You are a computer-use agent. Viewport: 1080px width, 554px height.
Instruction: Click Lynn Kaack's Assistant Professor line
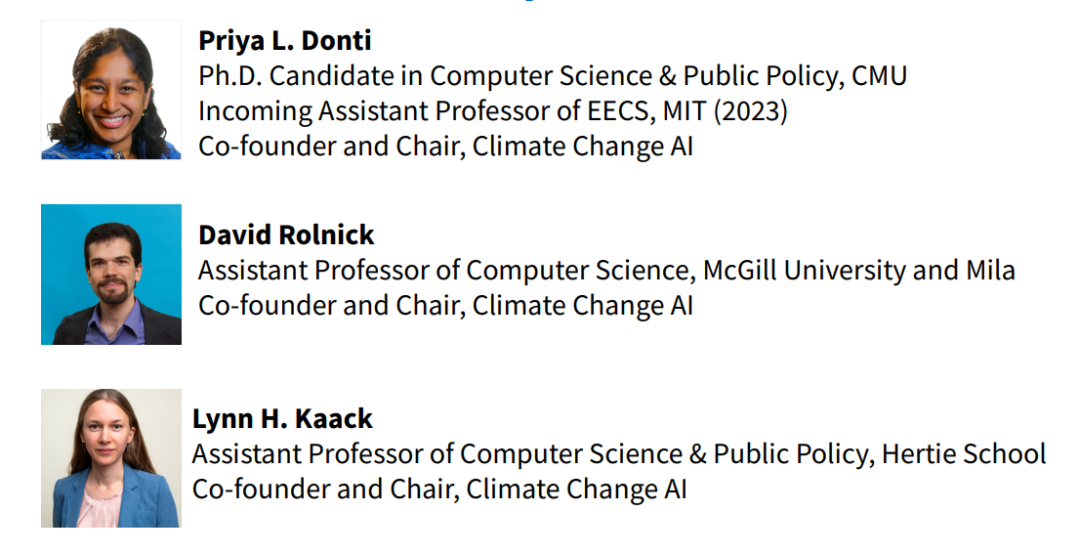[x=618, y=454]
